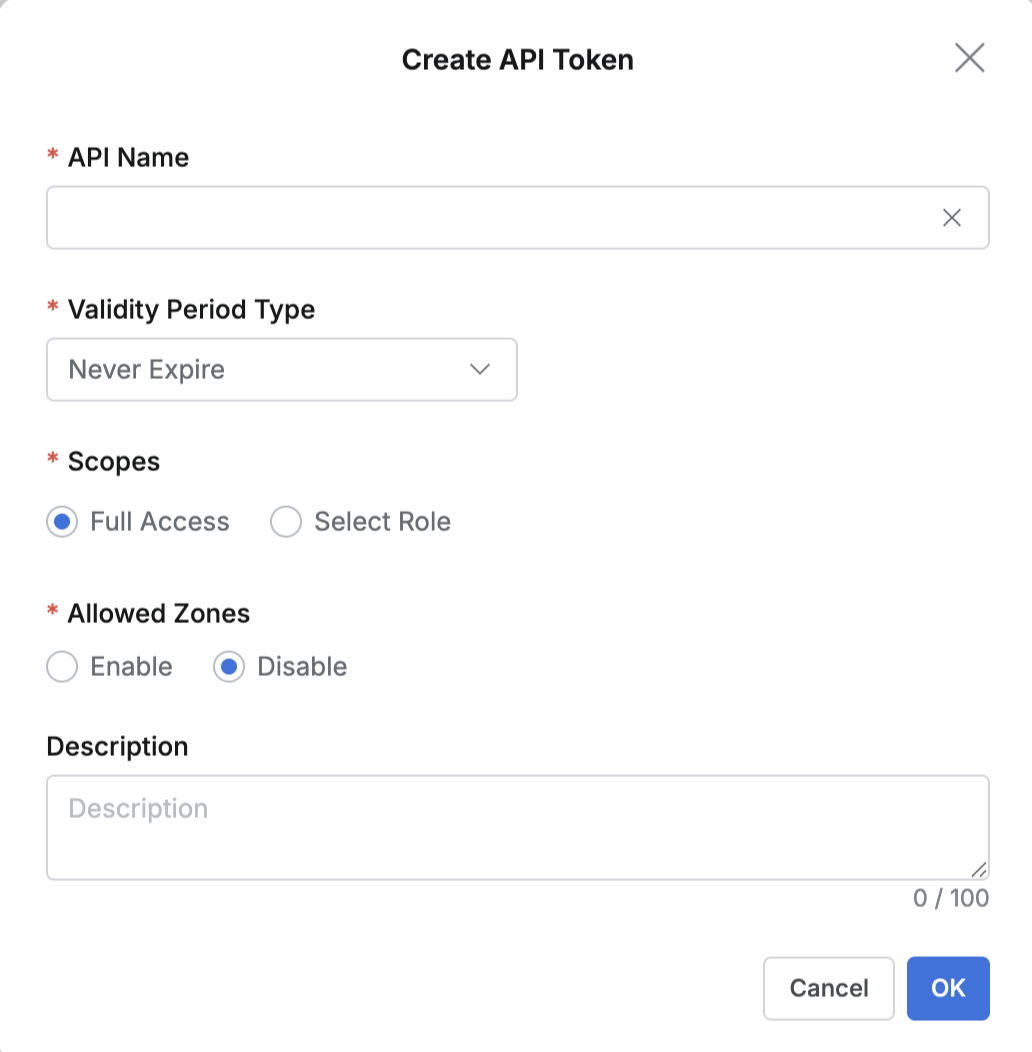Close the Create API Token dialog
The image size is (1032, 1052).
pyautogui.click(x=970, y=58)
